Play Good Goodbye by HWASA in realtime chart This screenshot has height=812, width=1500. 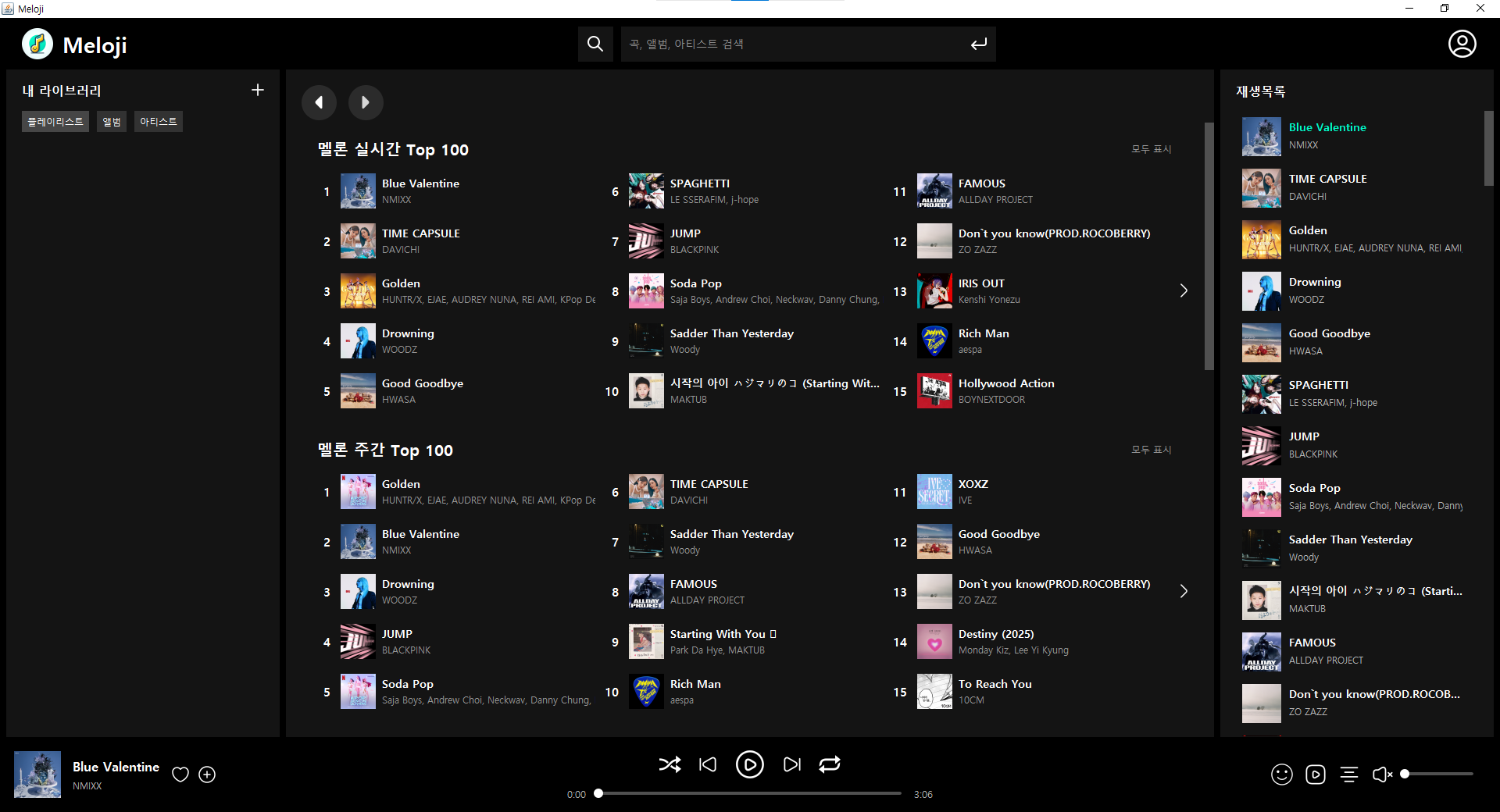pos(423,383)
